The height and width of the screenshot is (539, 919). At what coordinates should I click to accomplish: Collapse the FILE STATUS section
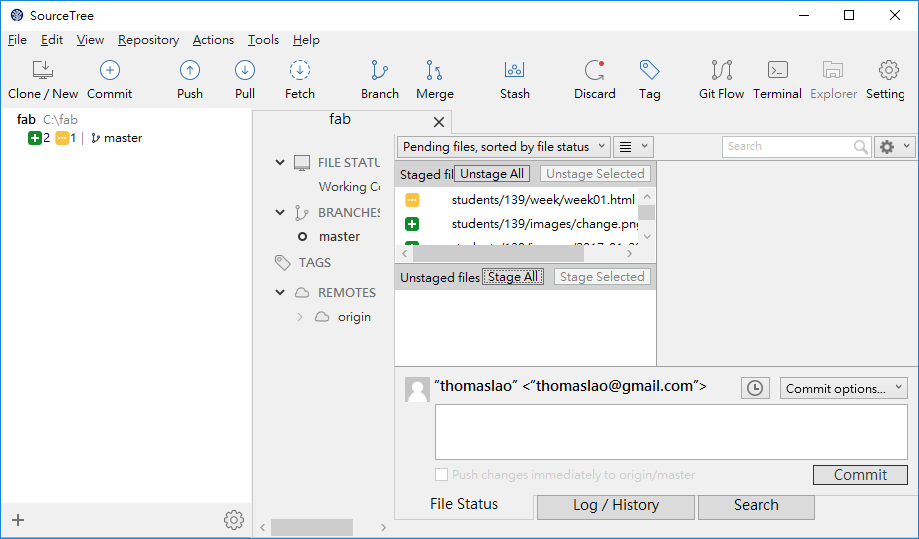(280, 162)
